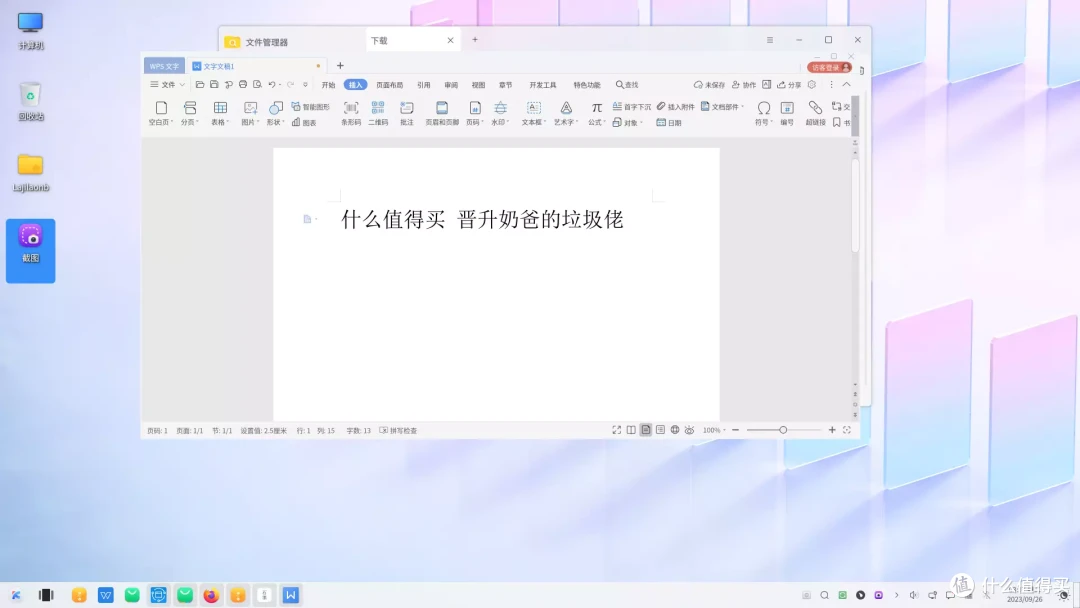Insert a text box (文本框)
This screenshot has height=608, width=1080.
point(534,113)
